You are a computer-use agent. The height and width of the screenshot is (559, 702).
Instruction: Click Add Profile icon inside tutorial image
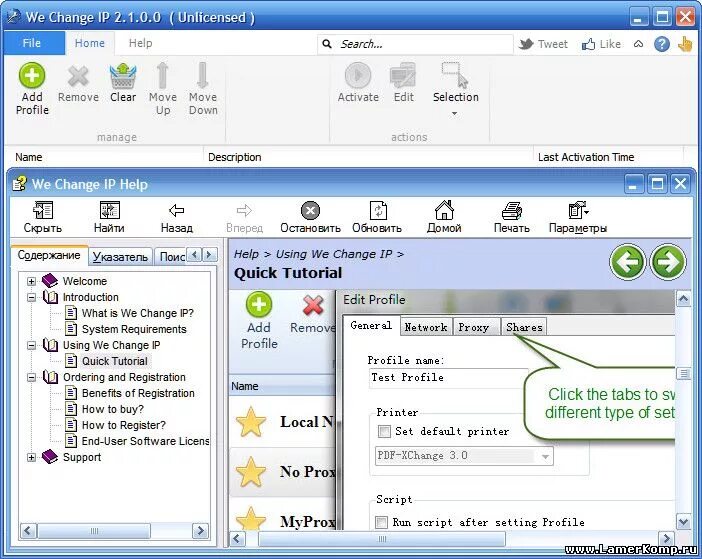tap(259, 304)
